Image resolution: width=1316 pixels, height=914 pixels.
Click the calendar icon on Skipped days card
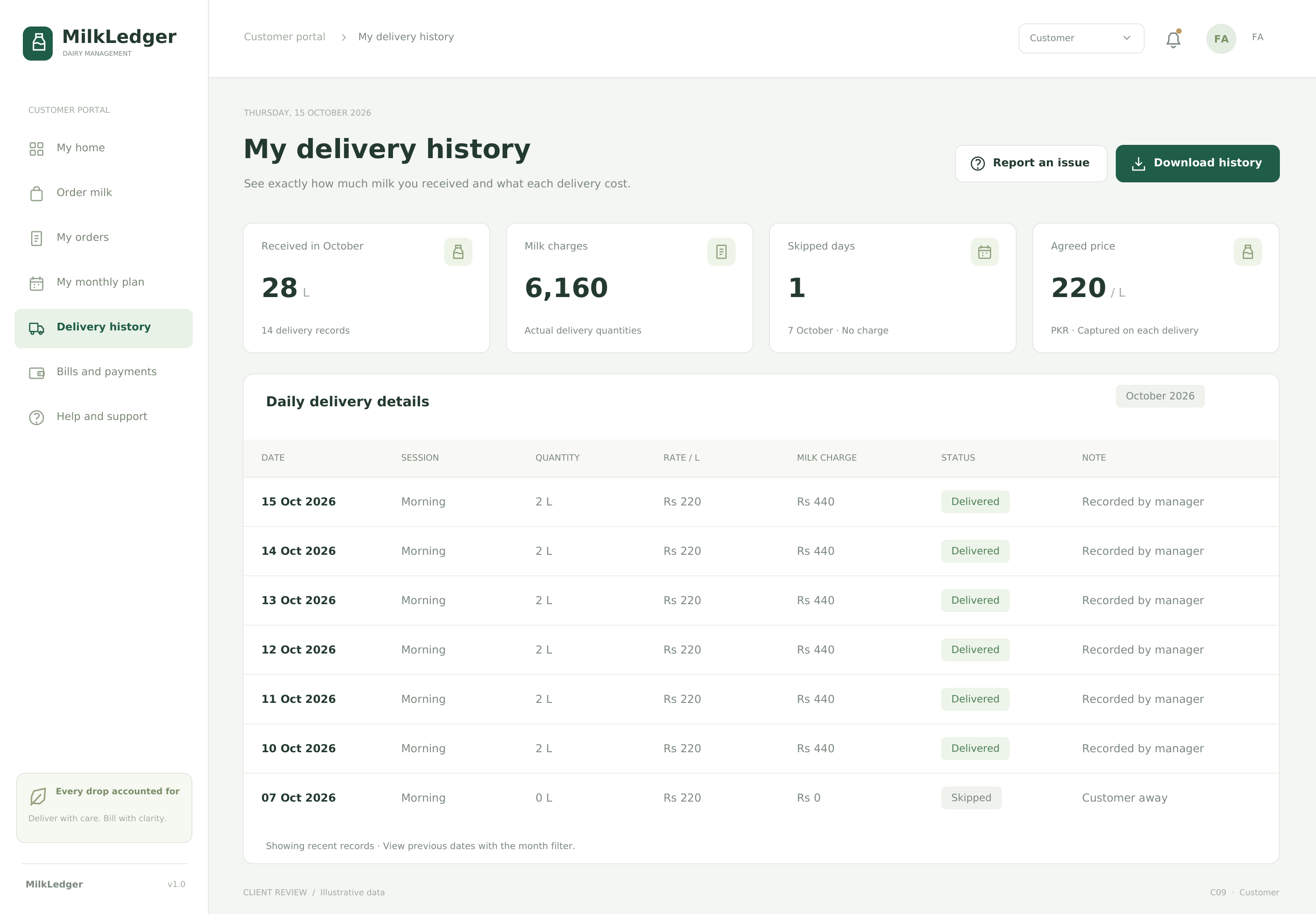[984, 252]
